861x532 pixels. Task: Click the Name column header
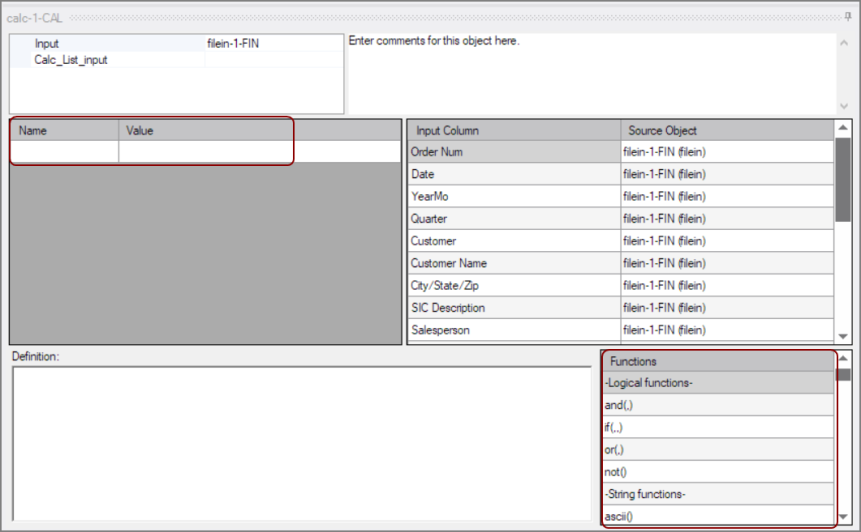tap(65, 131)
